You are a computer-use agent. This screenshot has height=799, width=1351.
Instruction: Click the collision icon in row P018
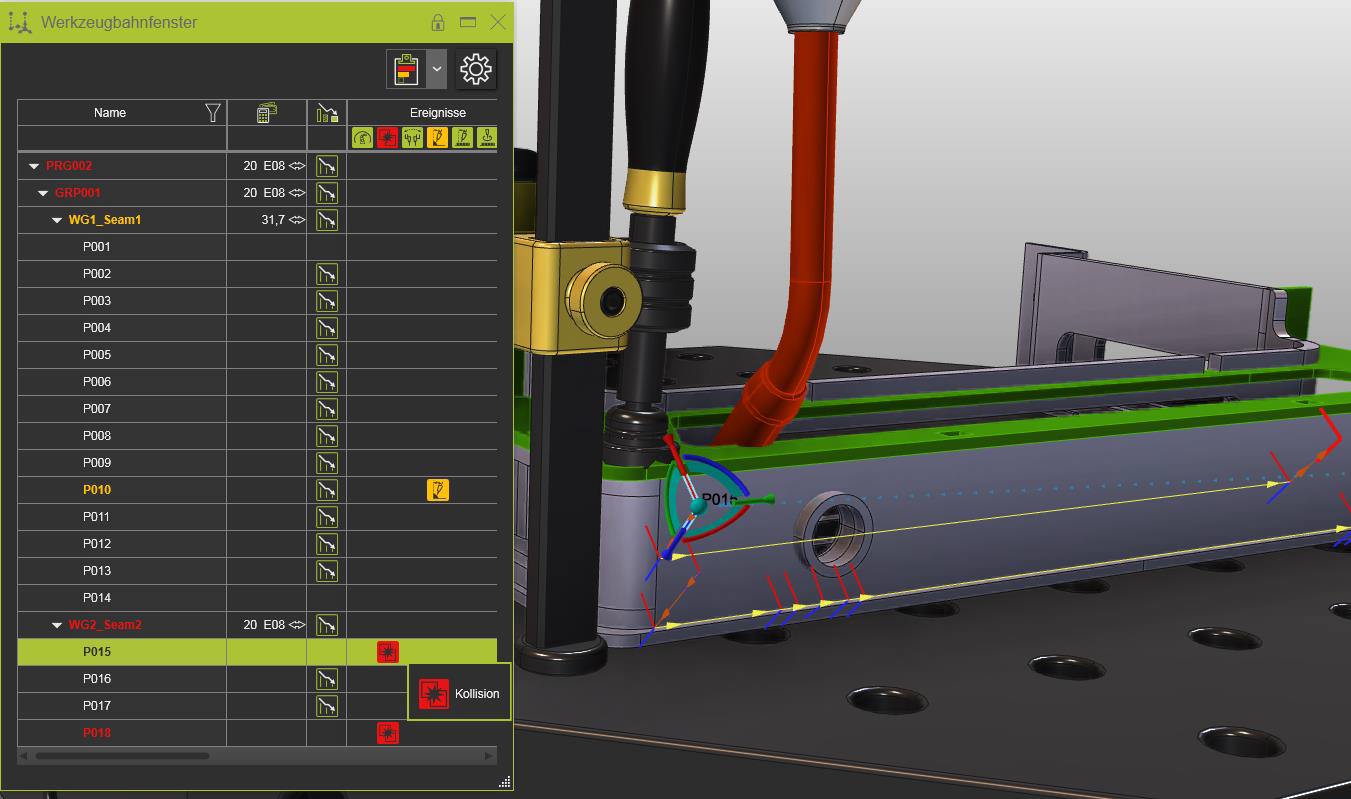387,733
